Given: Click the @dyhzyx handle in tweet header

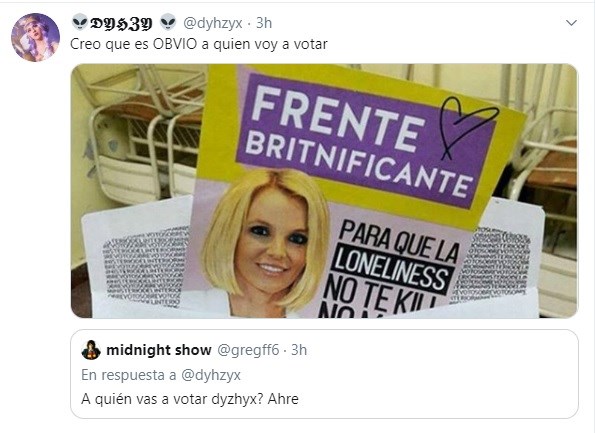Looking at the screenshot, I should (x=212, y=23).
